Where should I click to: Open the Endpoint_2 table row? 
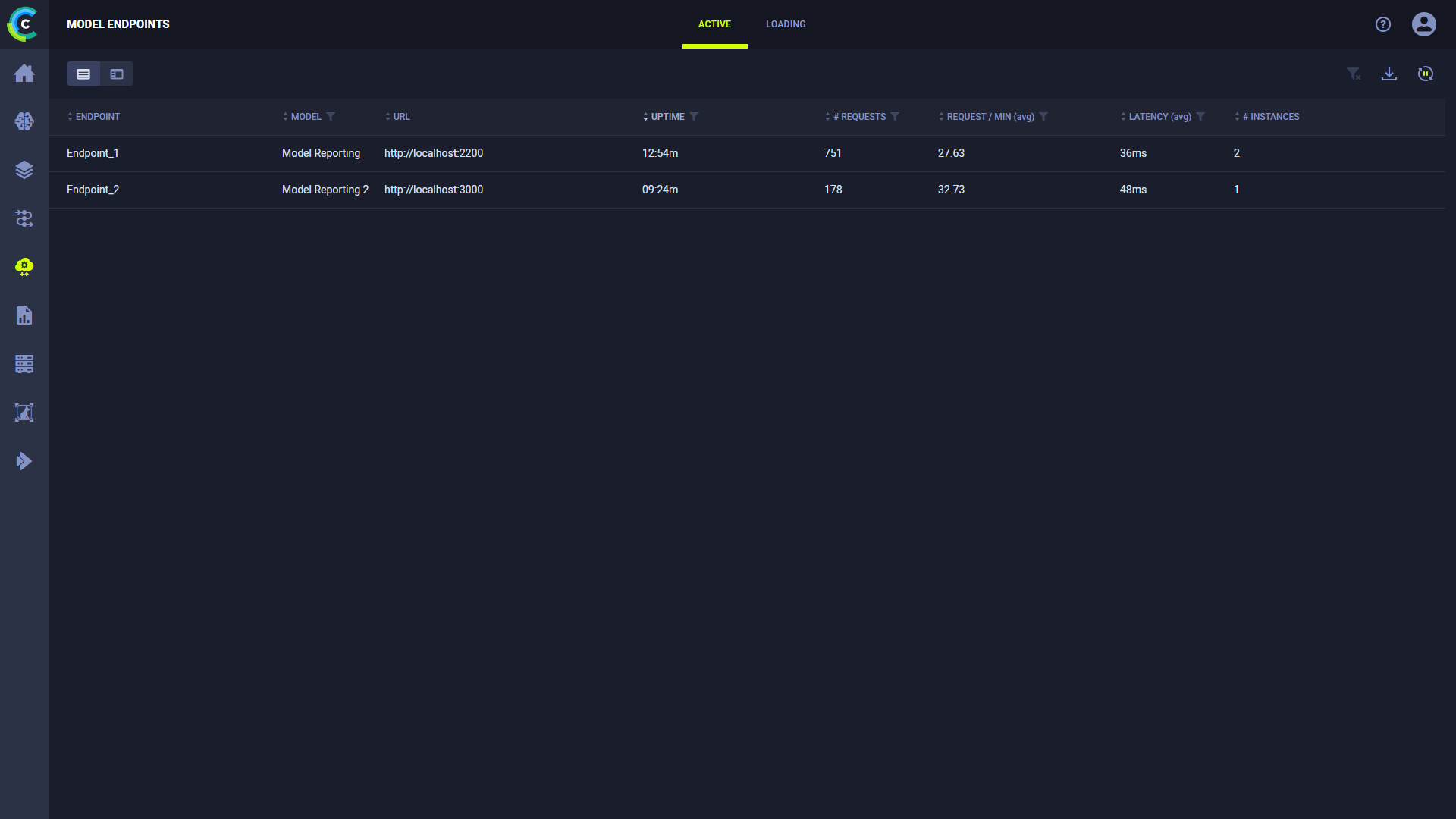93,190
